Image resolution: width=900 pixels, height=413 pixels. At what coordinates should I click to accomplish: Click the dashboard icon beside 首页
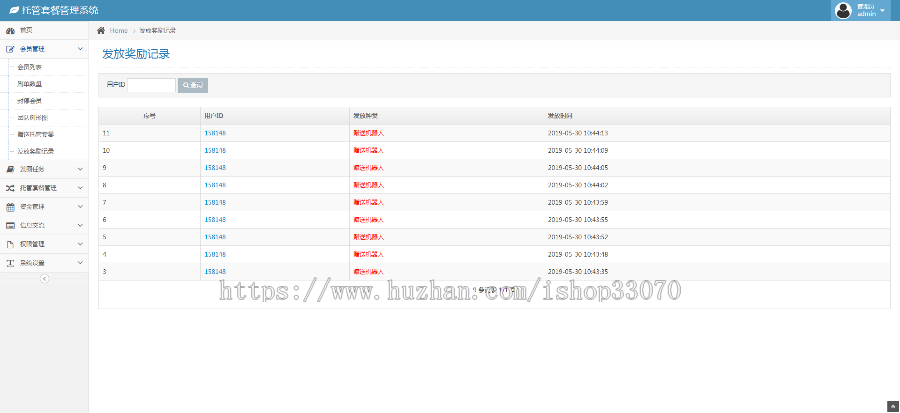pyautogui.click(x=10, y=30)
